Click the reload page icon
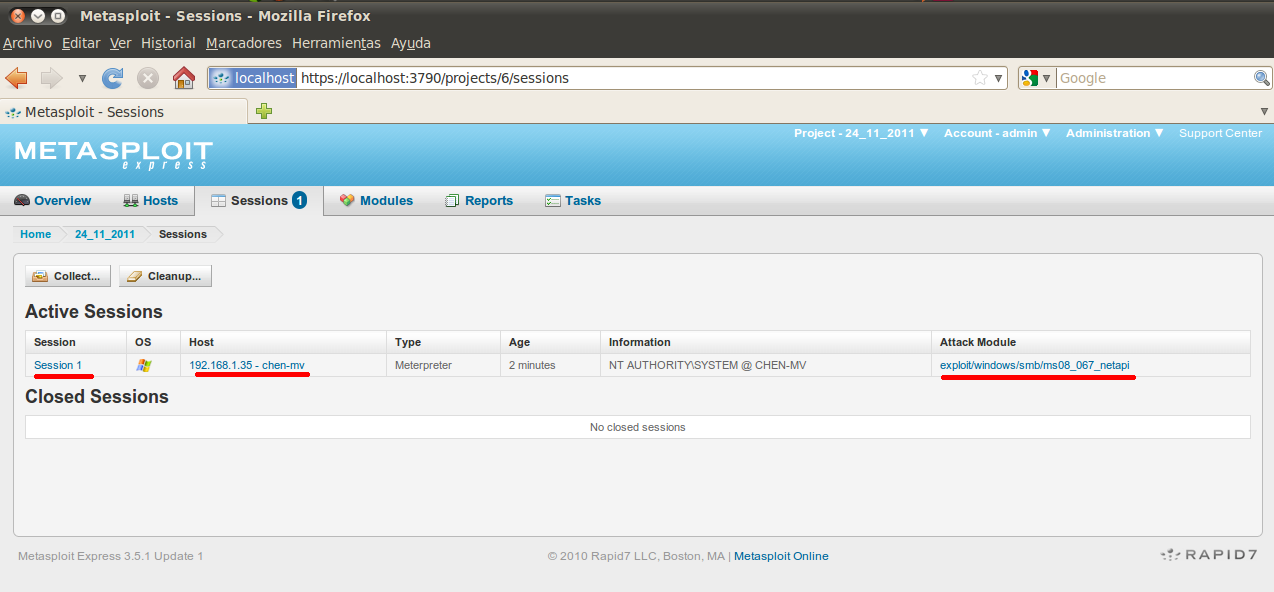The height and width of the screenshot is (592, 1274). pyautogui.click(x=112, y=77)
